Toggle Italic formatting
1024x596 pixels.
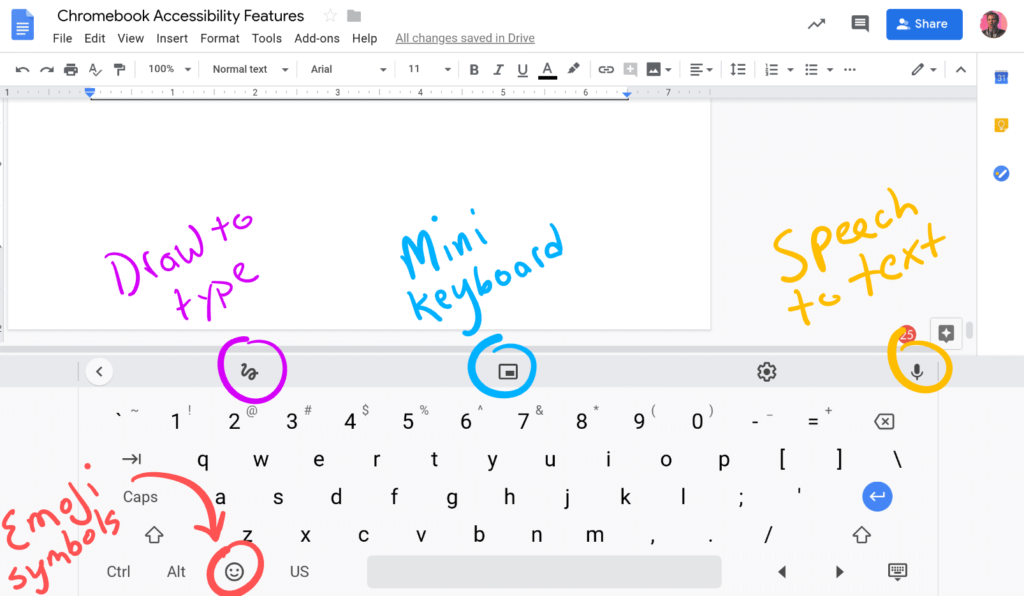[498, 69]
